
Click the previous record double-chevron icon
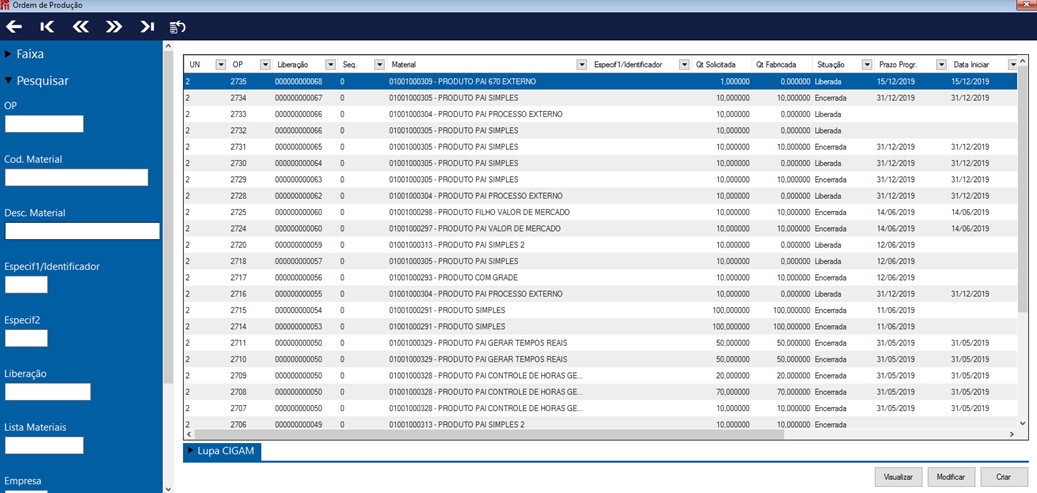[x=80, y=27]
